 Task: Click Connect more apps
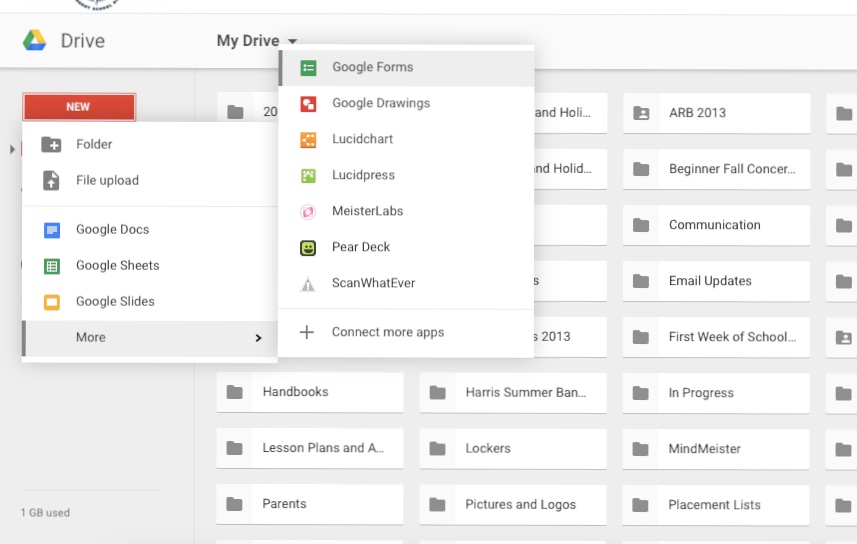(406, 332)
